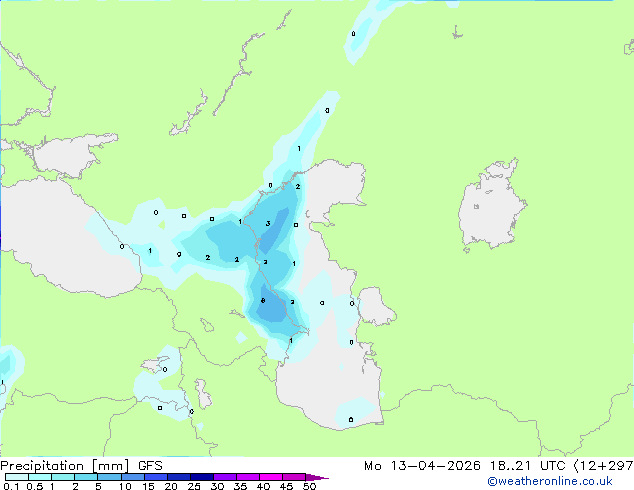The width and height of the screenshot is (634, 490).
Task: Pick the 35–40 mm legend color swatch
Action: pos(247,477)
